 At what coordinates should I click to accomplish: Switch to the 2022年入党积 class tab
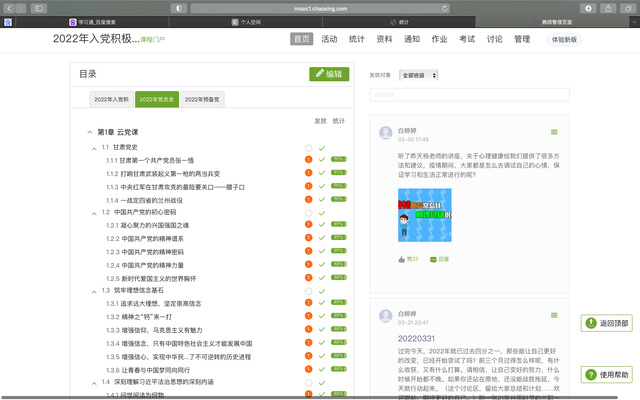111,99
